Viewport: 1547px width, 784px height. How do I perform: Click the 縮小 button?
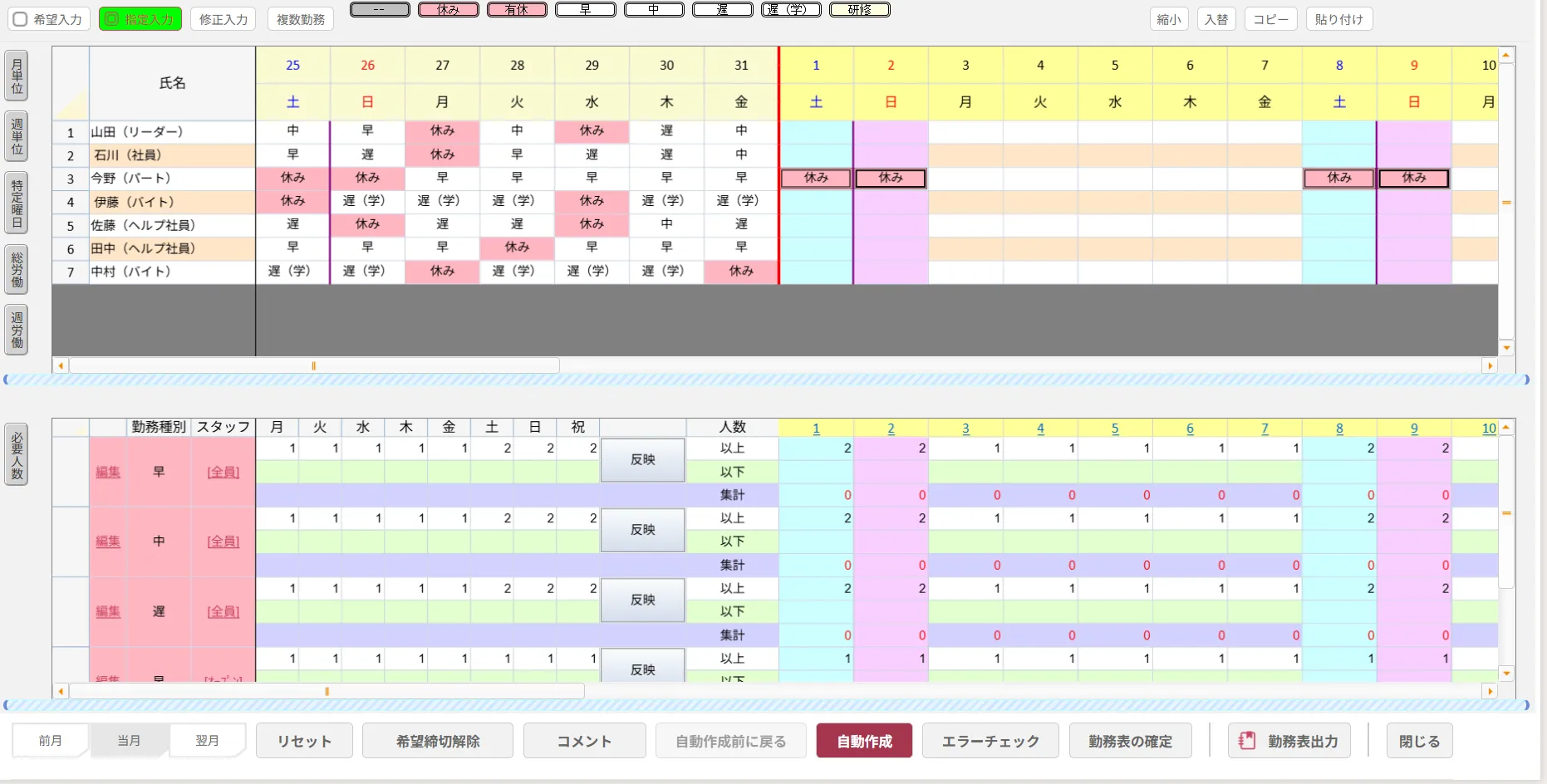pos(1169,19)
